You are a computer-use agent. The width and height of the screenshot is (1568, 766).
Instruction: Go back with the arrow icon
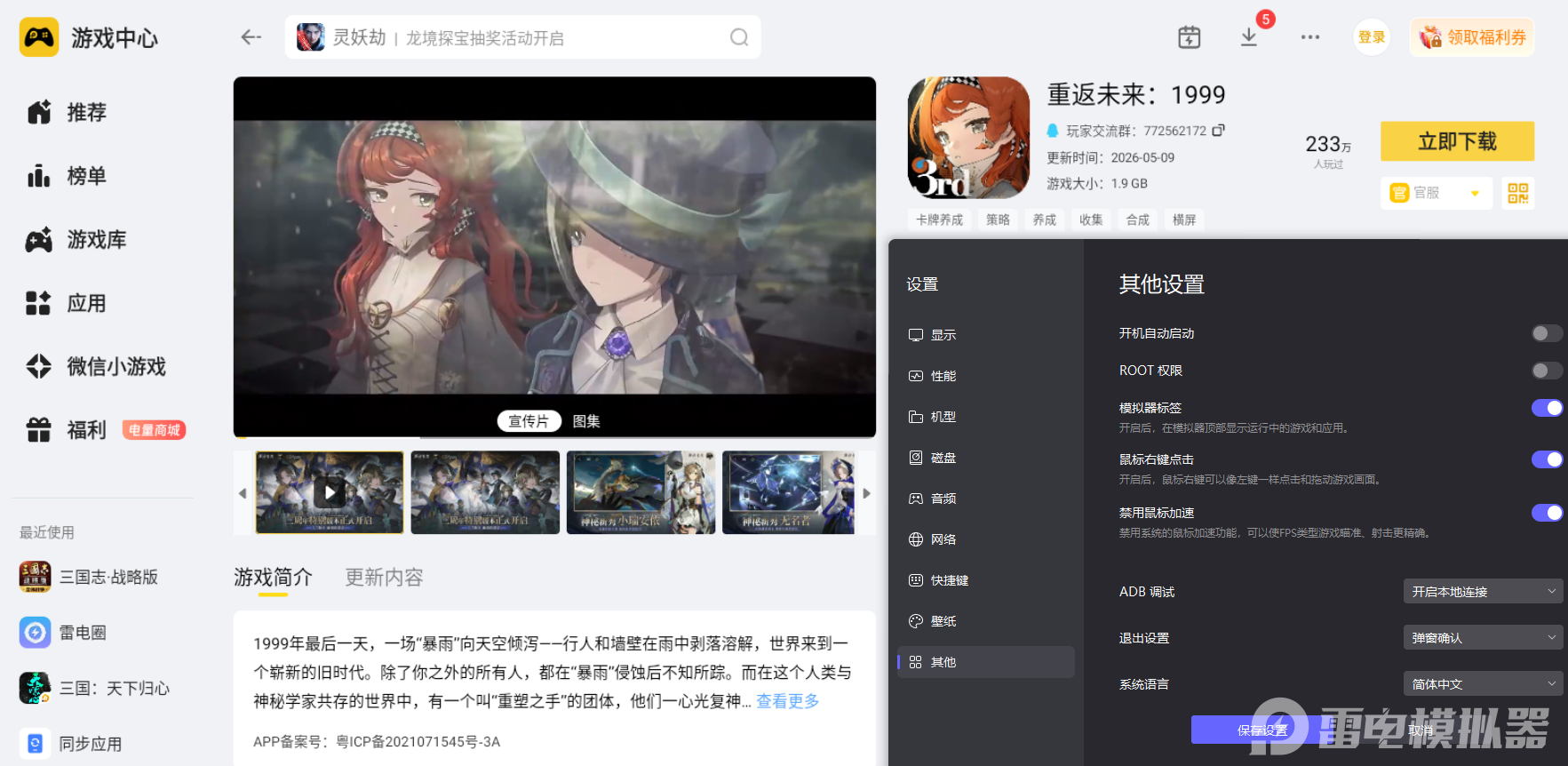click(x=251, y=37)
